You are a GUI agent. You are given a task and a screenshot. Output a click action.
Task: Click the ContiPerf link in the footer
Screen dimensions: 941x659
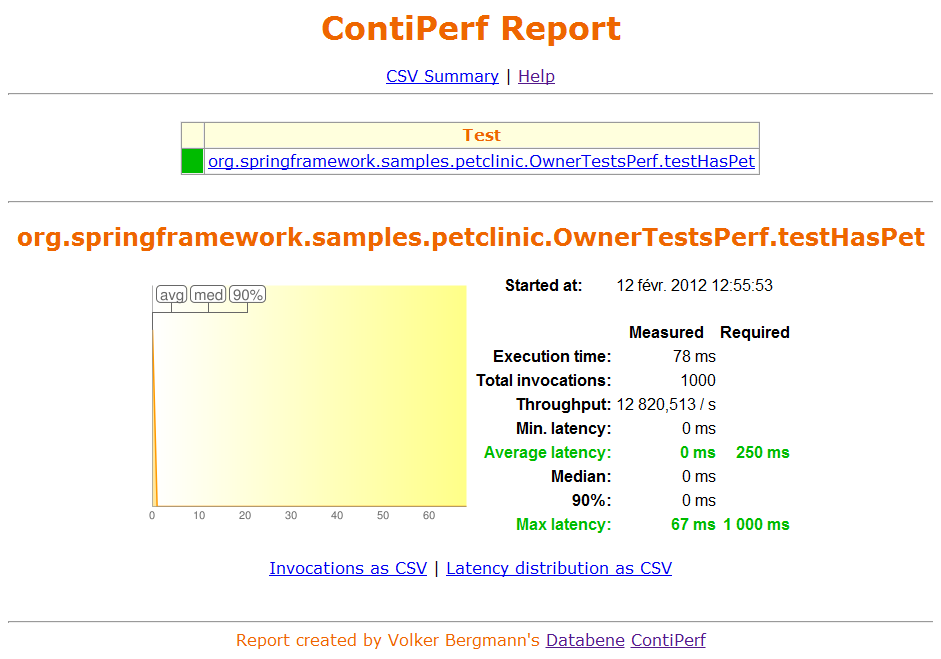pos(668,640)
